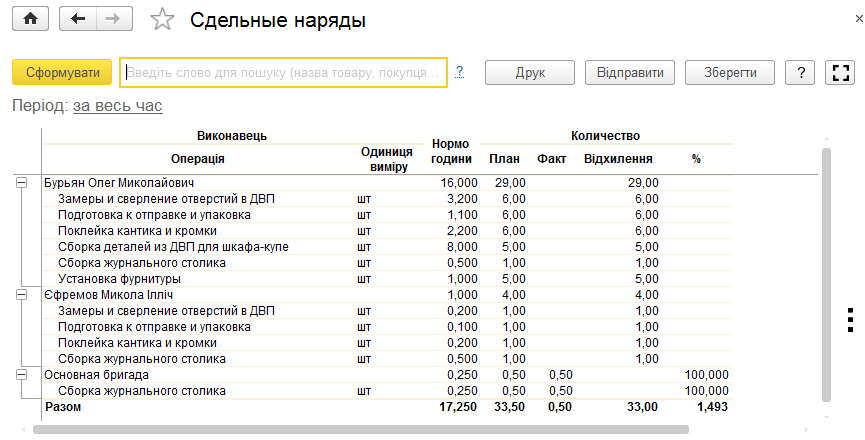
Task: Select Сборка деталей из ДВП для шкафа-купе
Action: [173, 246]
